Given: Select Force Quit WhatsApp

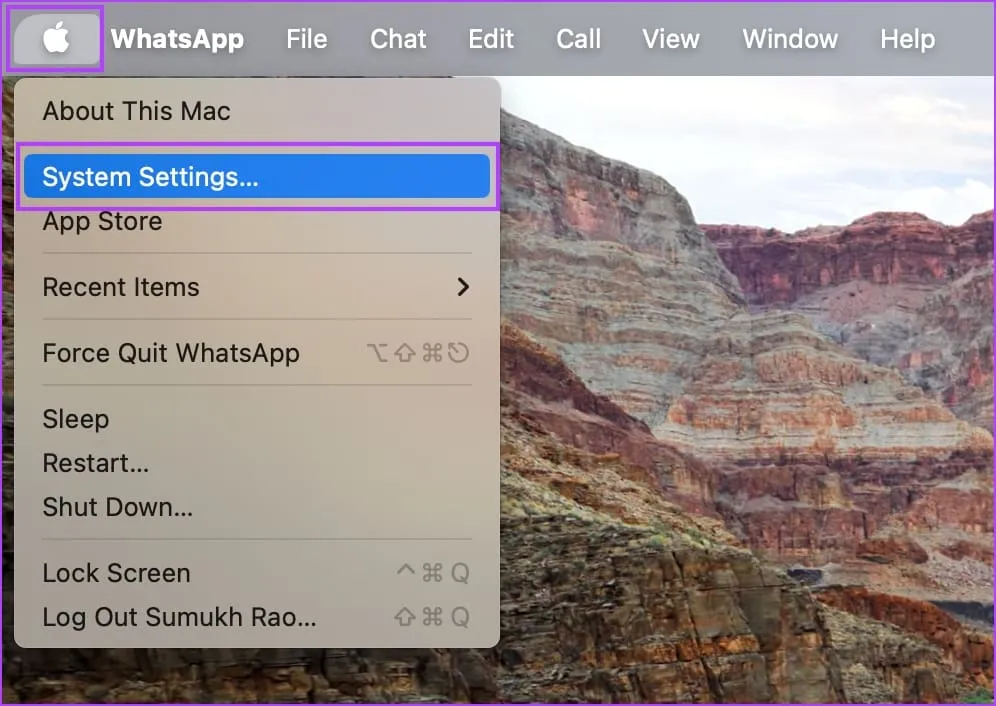Looking at the screenshot, I should click(171, 353).
